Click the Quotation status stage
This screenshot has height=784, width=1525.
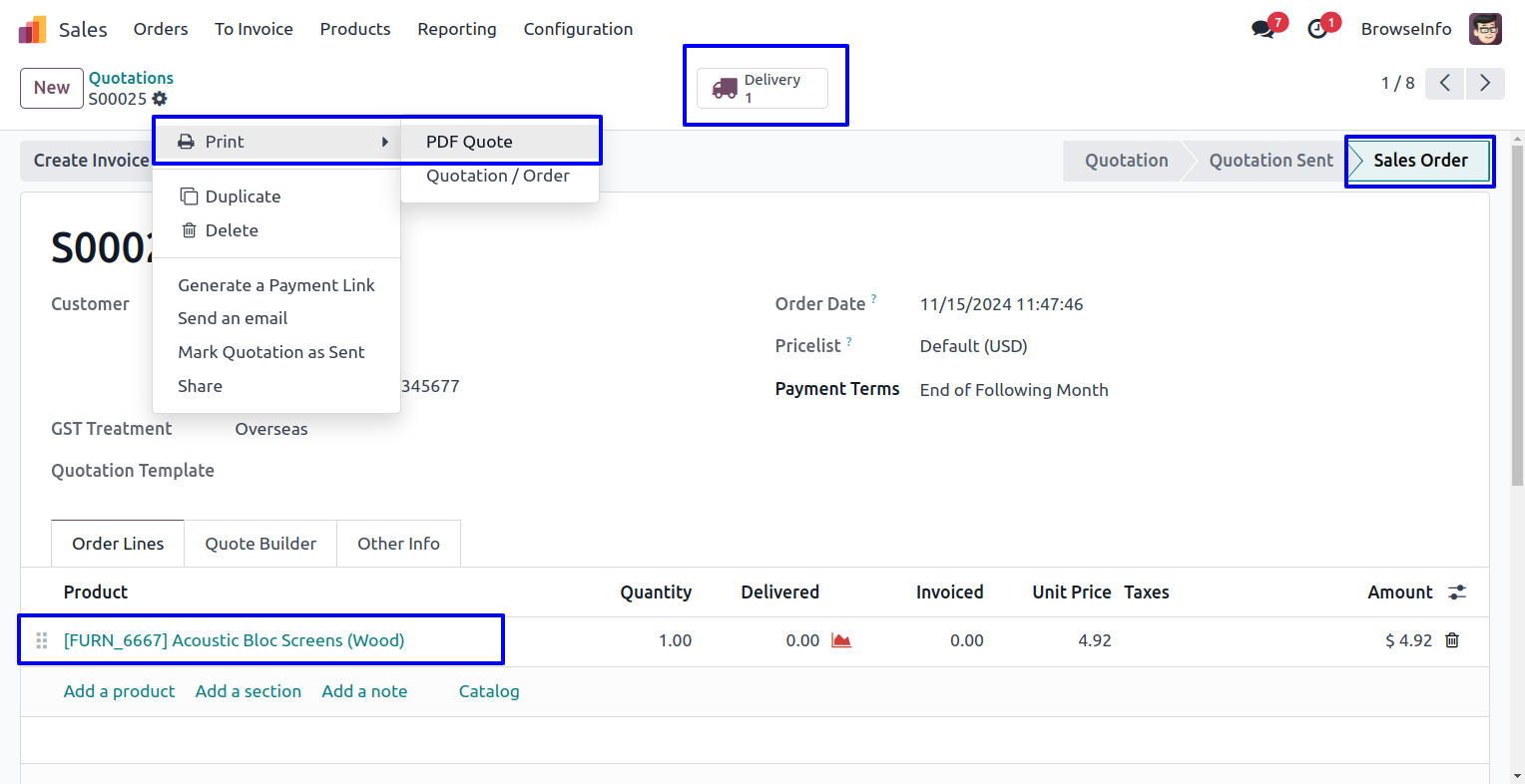(1126, 161)
